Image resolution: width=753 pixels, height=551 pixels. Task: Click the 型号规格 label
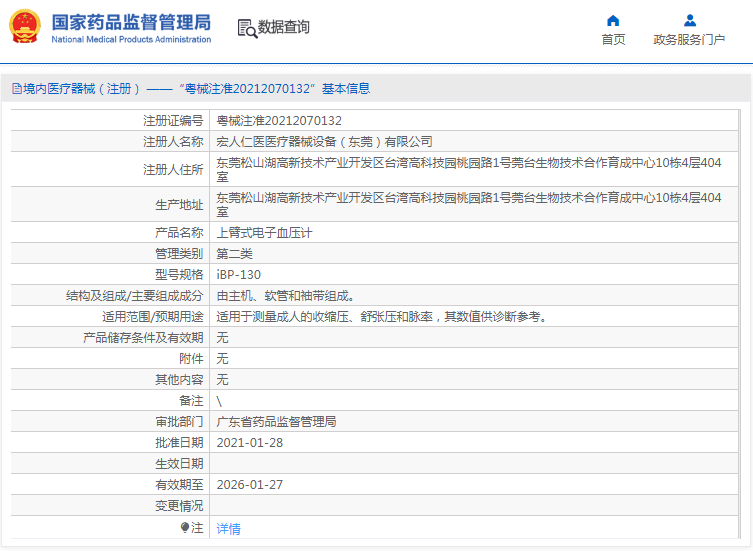179,275
